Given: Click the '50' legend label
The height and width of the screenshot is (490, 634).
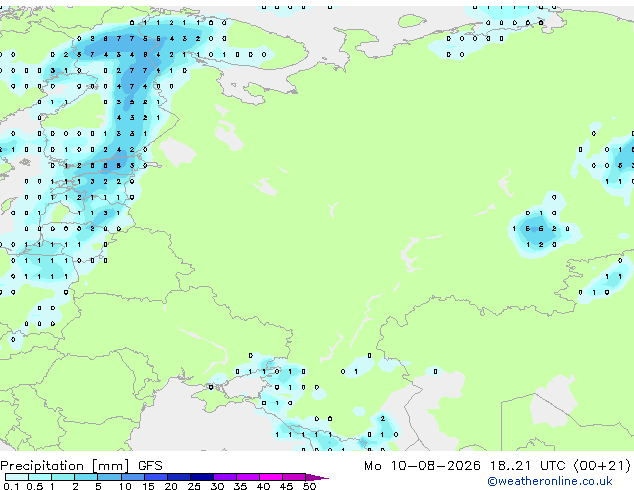Looking at the screenshot, I should pyautogui.click(x=309, y=486).
